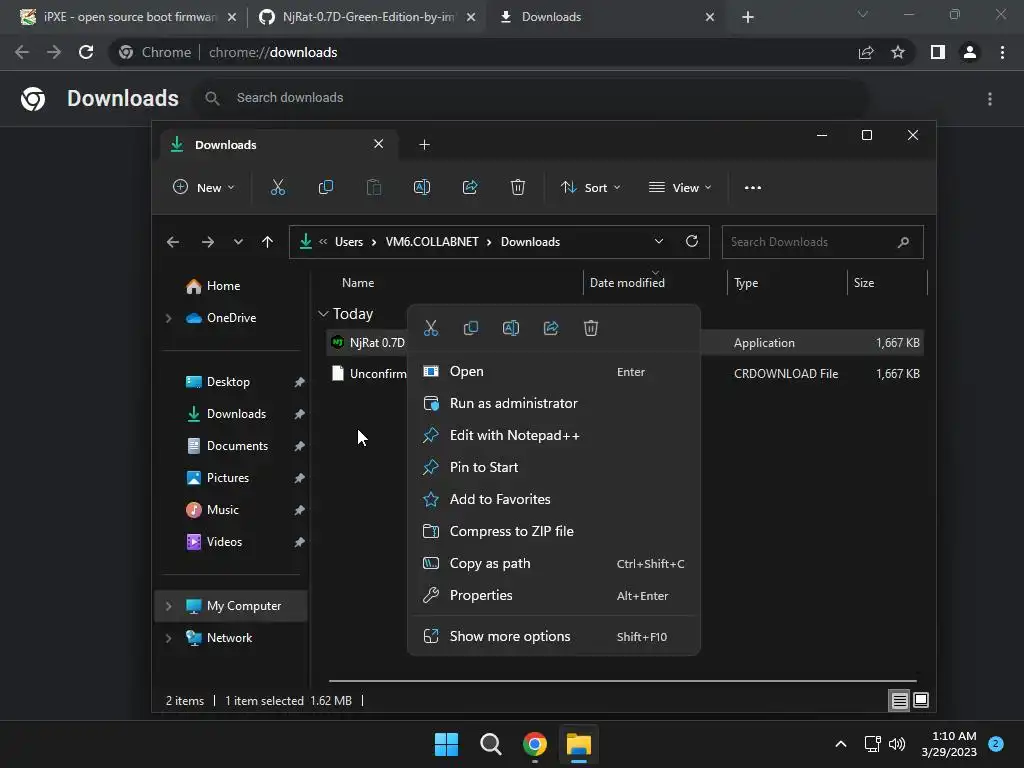Show hidden system tray icons
The image size is (1024, 768).
coord(841,744)
